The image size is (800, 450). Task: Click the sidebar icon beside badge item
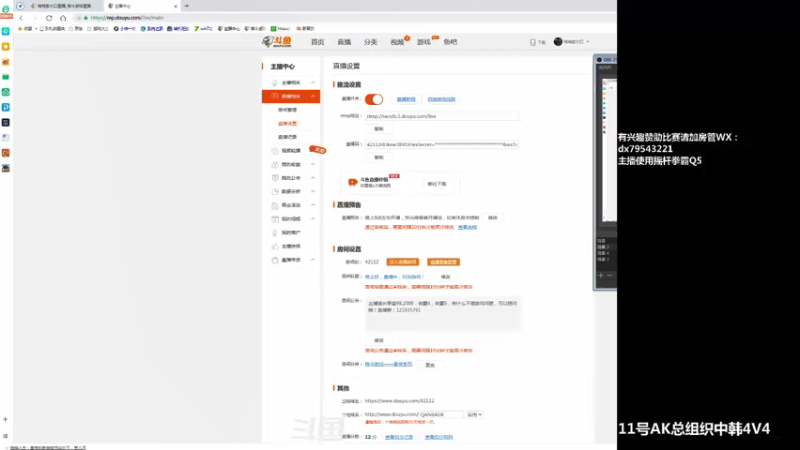coord(274,151)
